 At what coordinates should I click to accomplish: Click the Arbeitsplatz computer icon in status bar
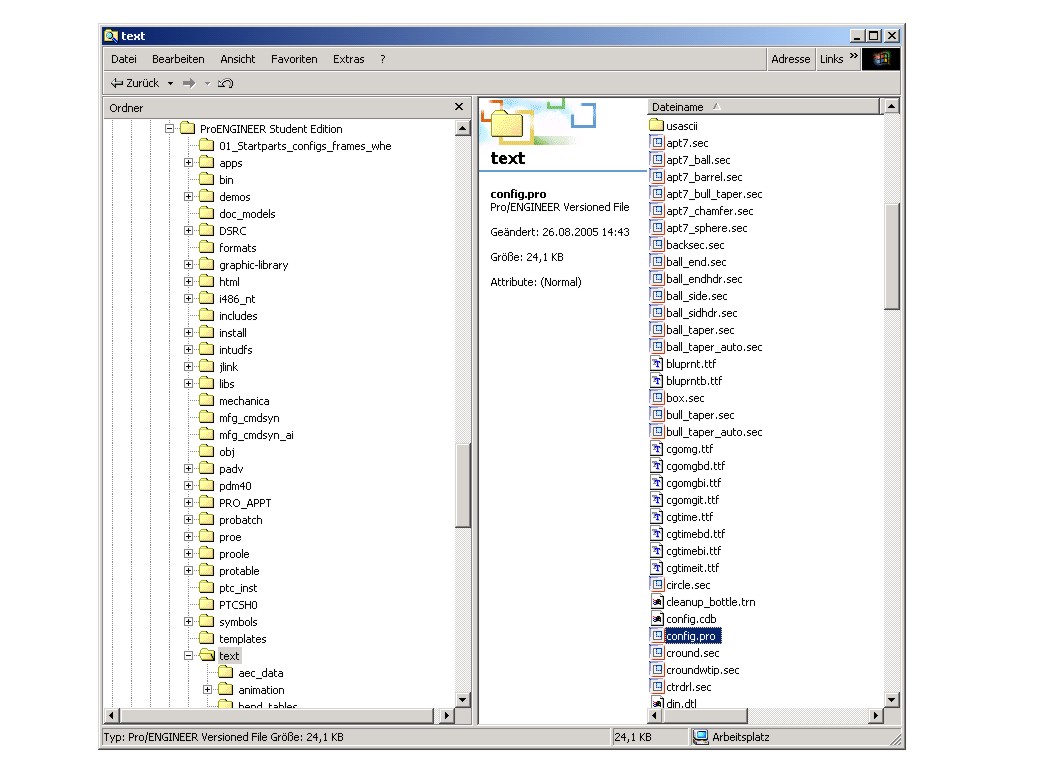coord(700,737)
